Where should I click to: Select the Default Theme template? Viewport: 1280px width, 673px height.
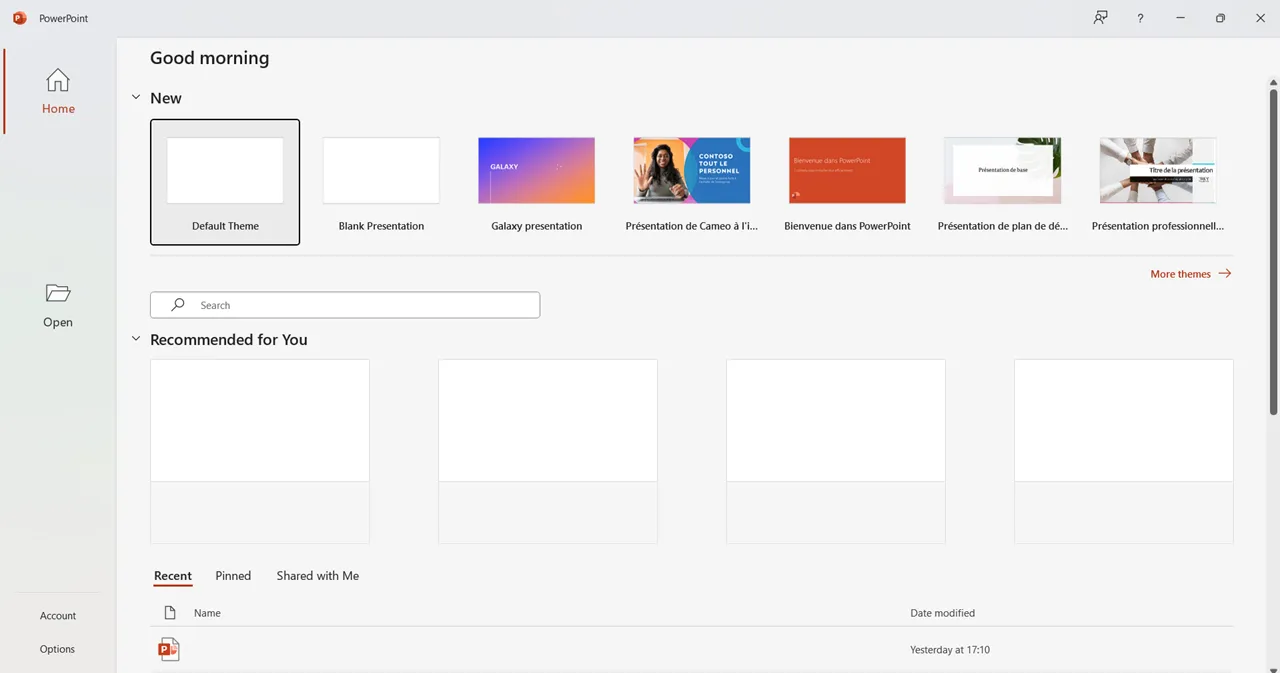pos(225,182)
